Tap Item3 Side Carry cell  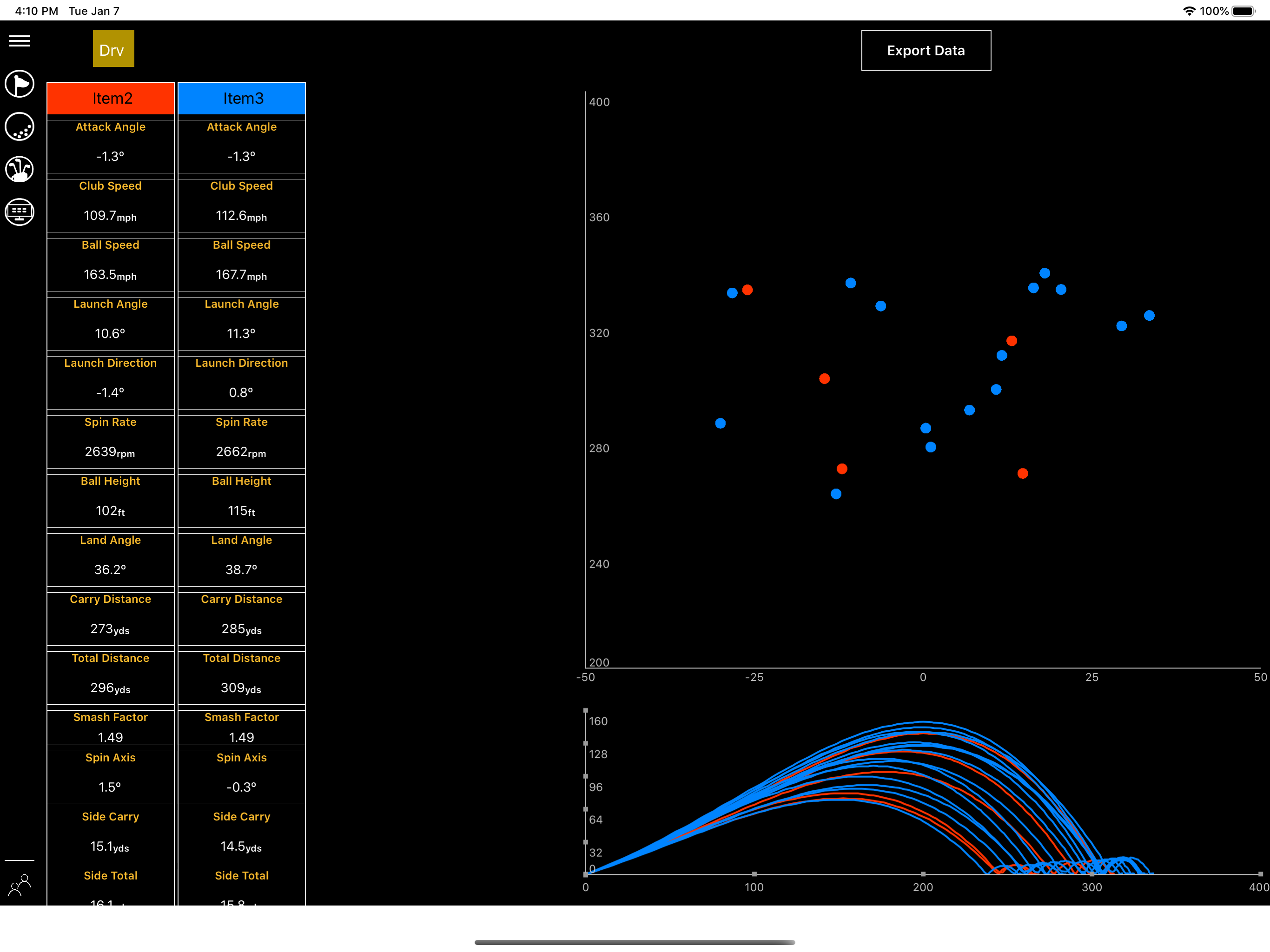[x=242, y=835]
